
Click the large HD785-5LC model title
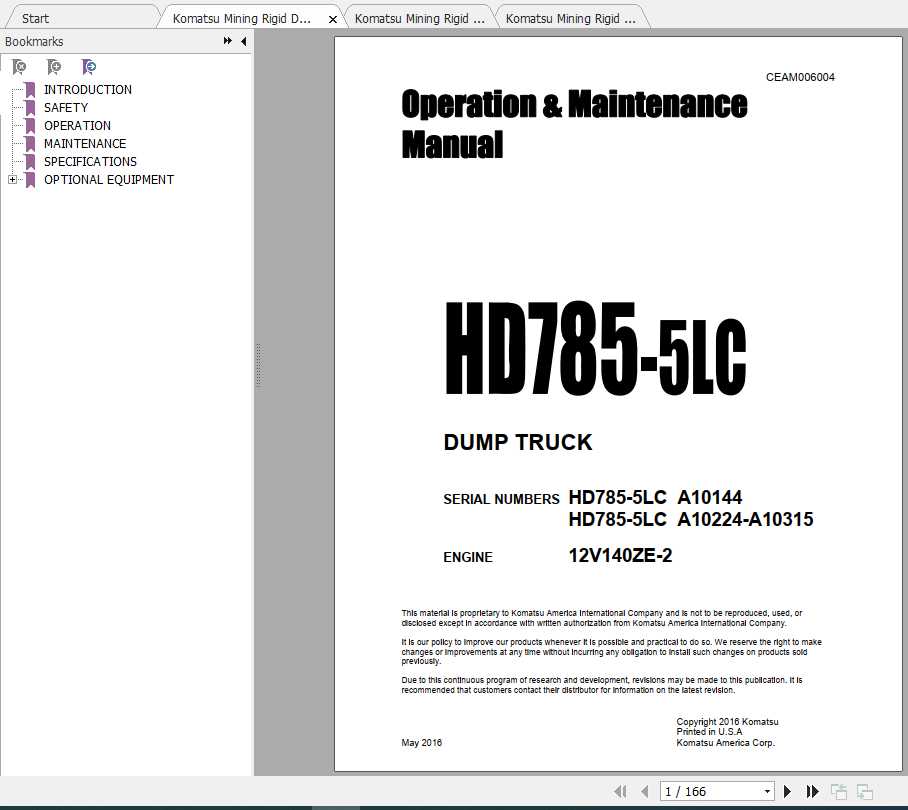[595, 349]
